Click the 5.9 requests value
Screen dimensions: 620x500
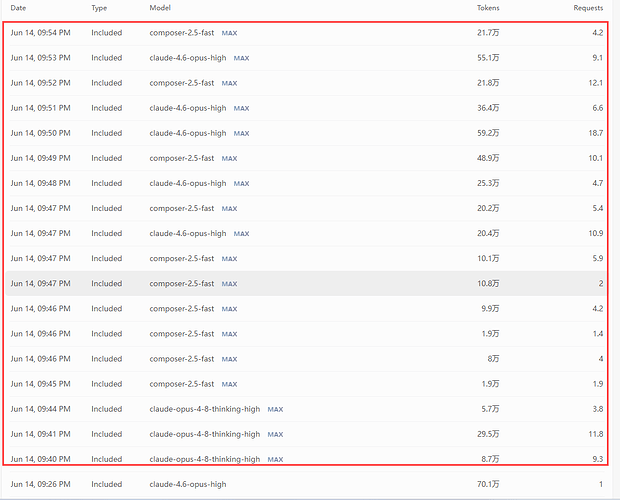point(597,258)
